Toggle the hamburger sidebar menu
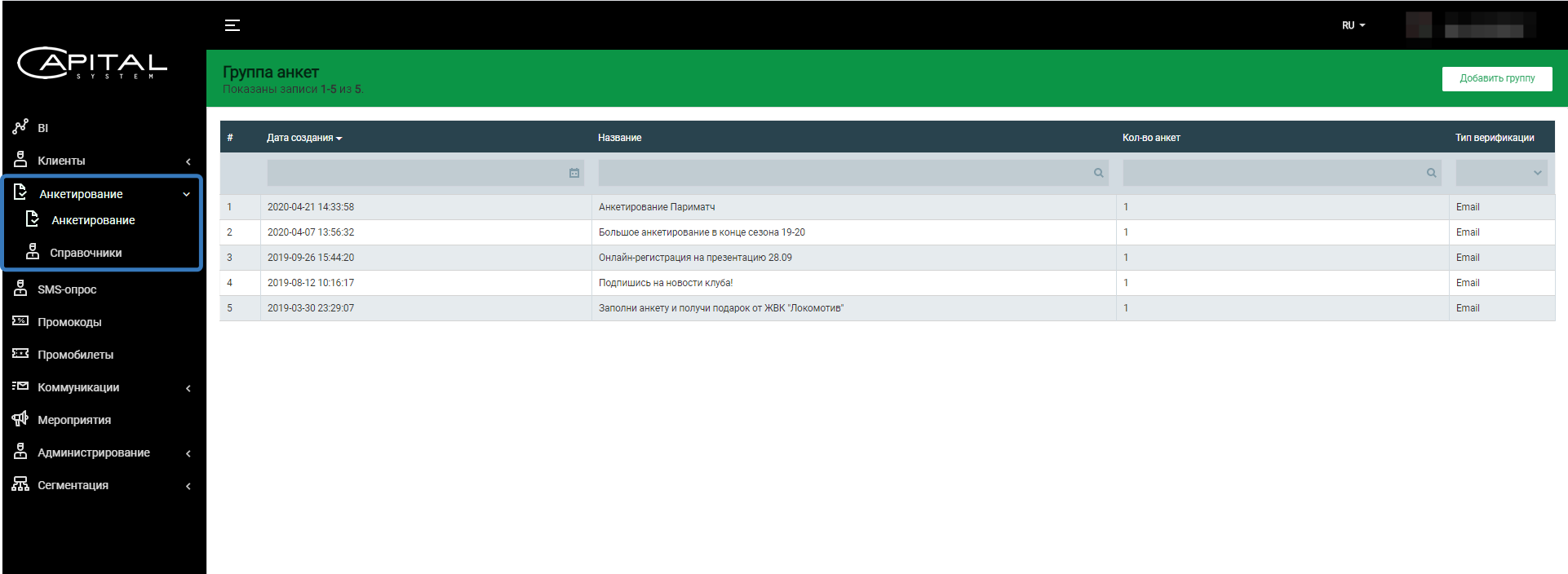This screenshot has height=574, width=1568. [233, 25]
